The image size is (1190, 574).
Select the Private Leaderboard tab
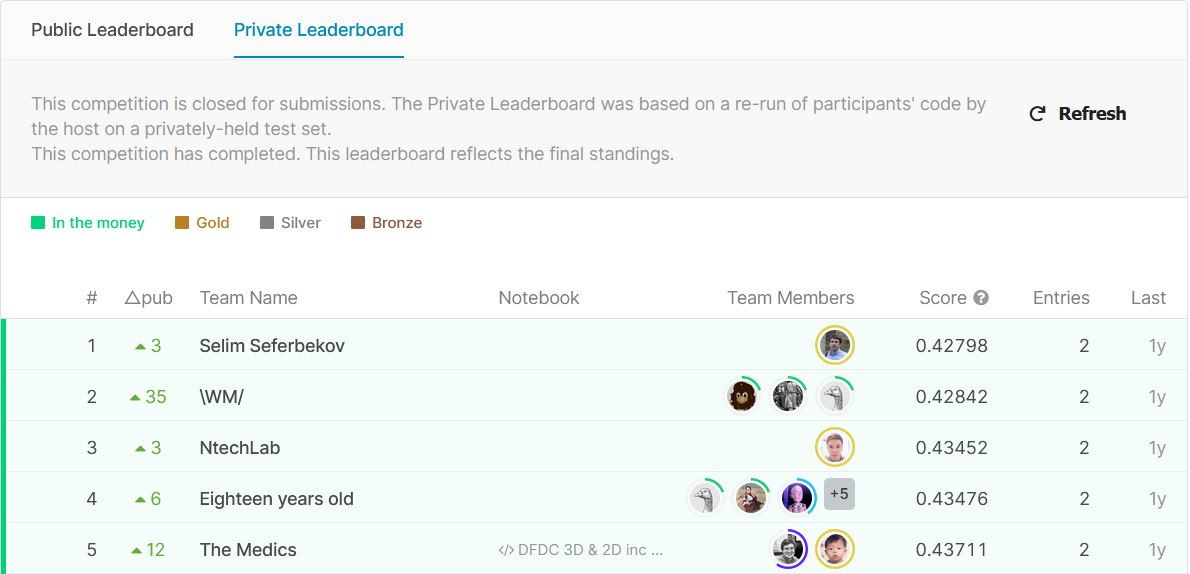click(318, 30)
